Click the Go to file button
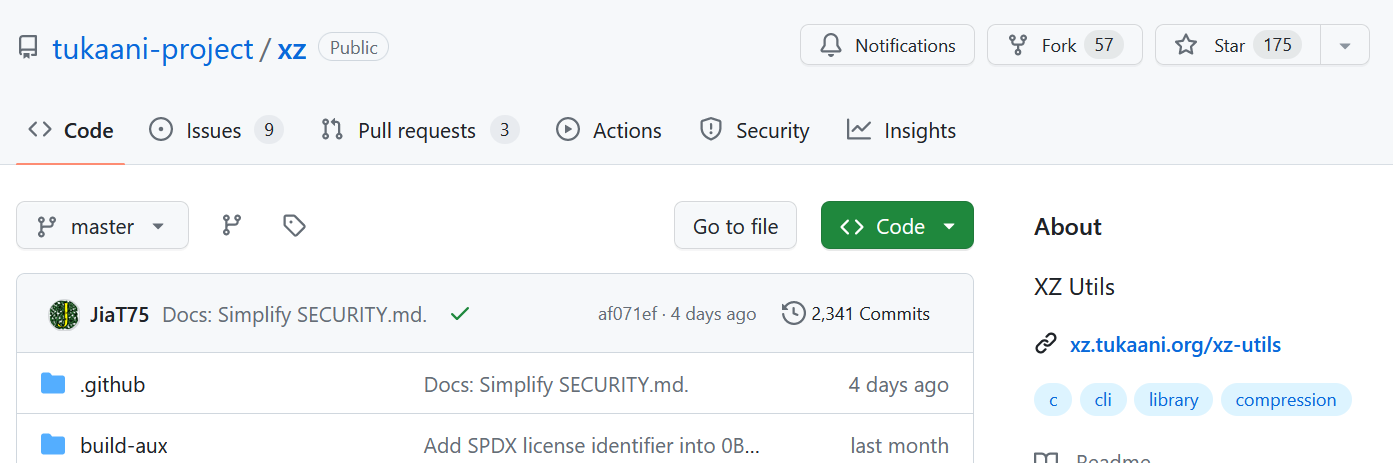The height and width of the screenshot is (463, 1393). click(735, 226)
